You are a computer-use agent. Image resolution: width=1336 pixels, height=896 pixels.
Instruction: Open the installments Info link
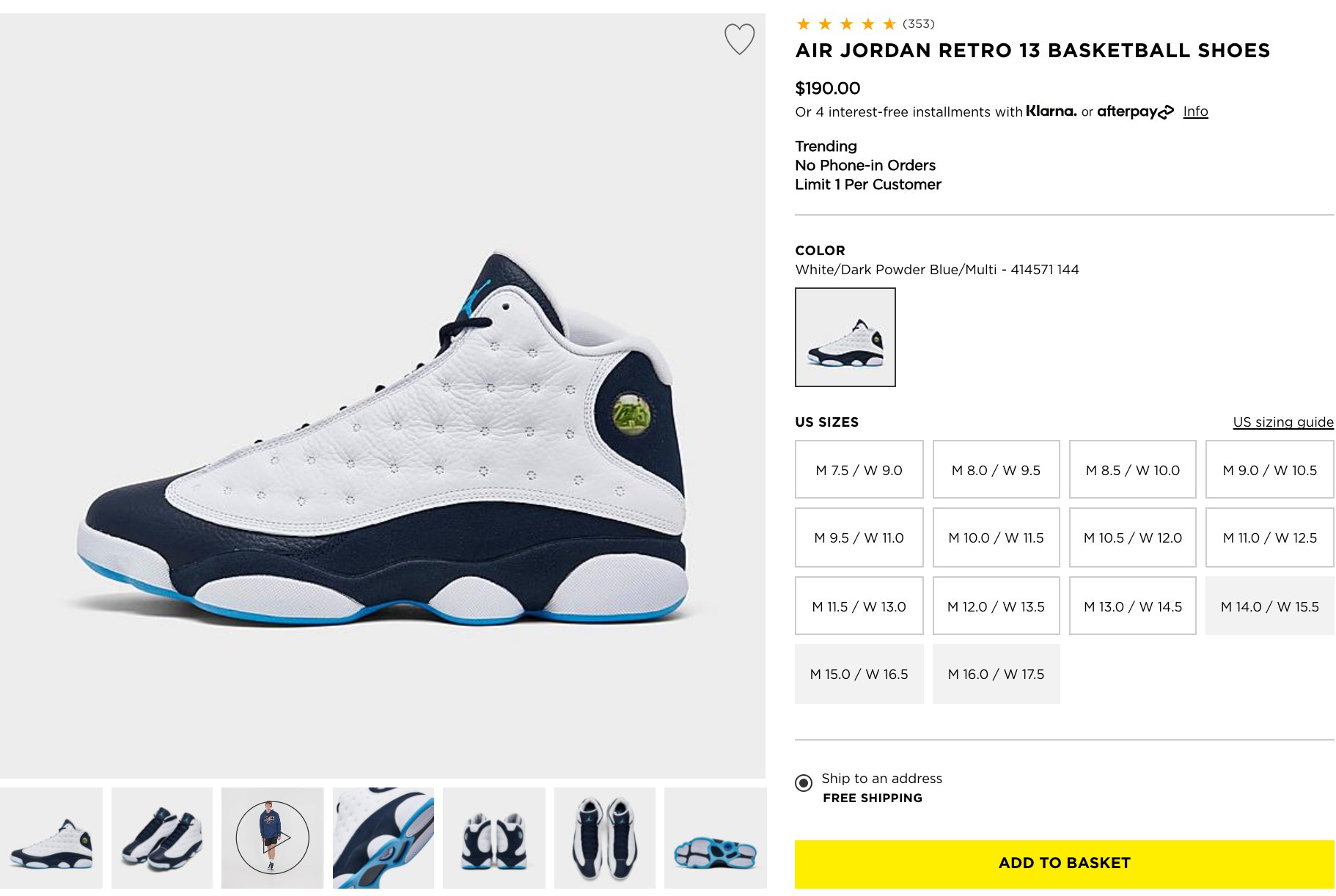[x=1195, y=111]
